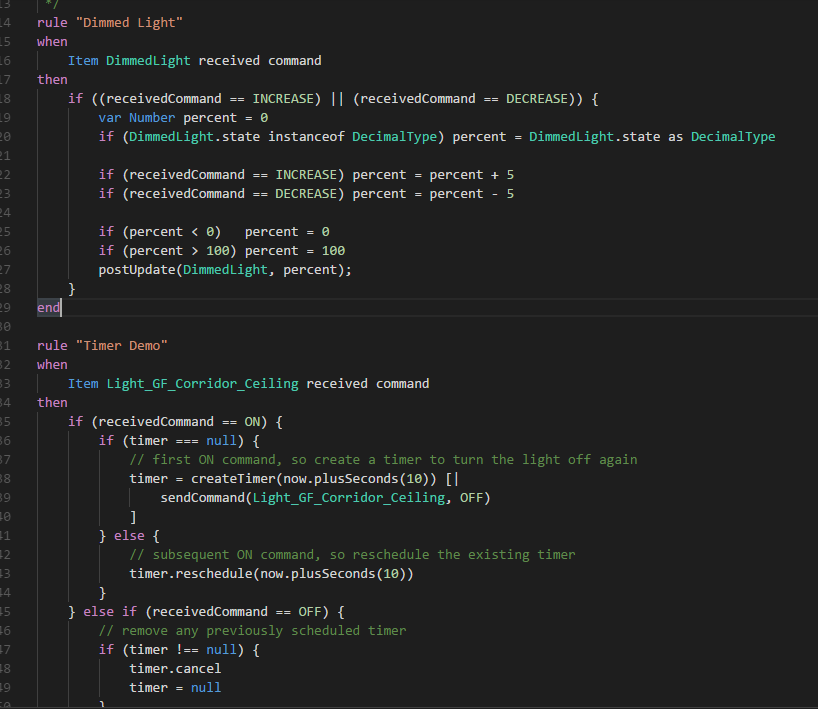Click DimmedLight in the 'Item DimmedLight received command' line
The width and height of the screenshot is (818, 709).
point(148,61)
